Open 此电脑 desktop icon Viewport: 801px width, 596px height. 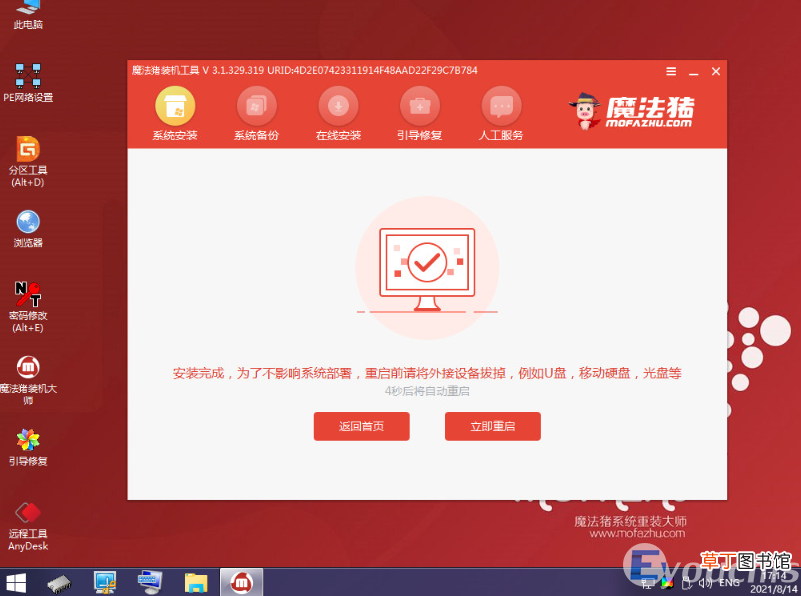click(28, 15)
